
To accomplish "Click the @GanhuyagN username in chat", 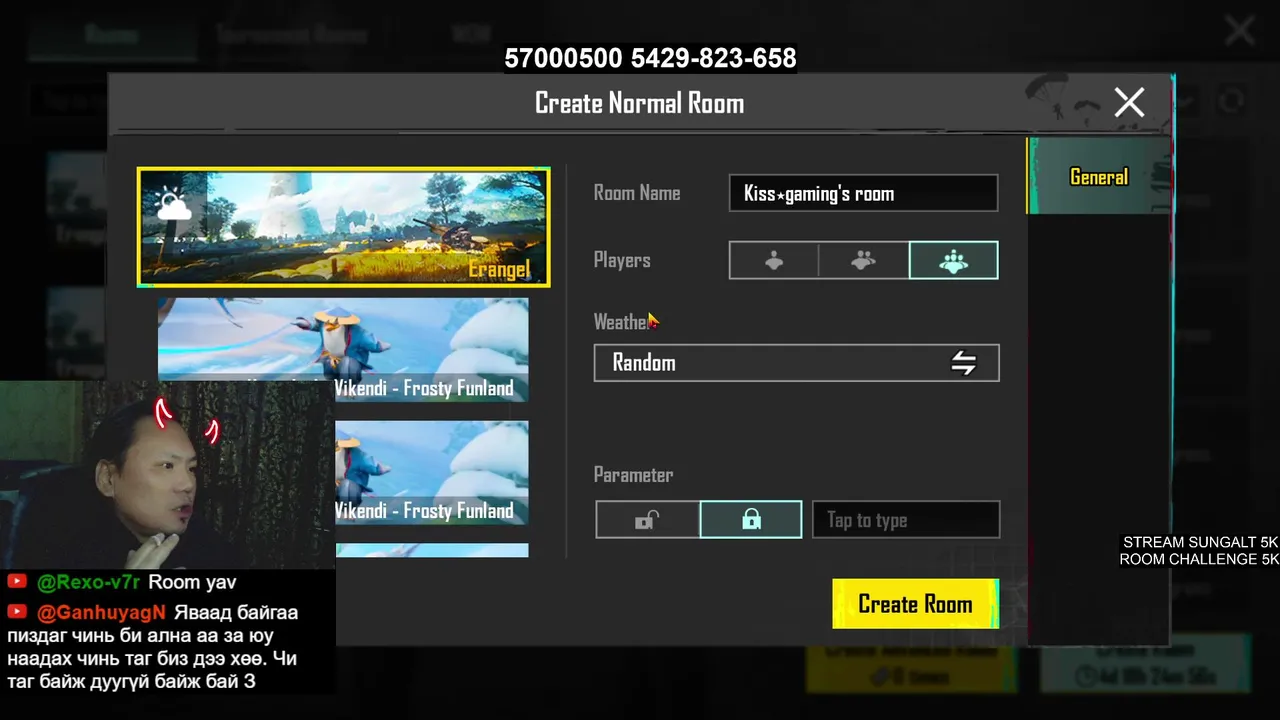I will pos(101,613).
